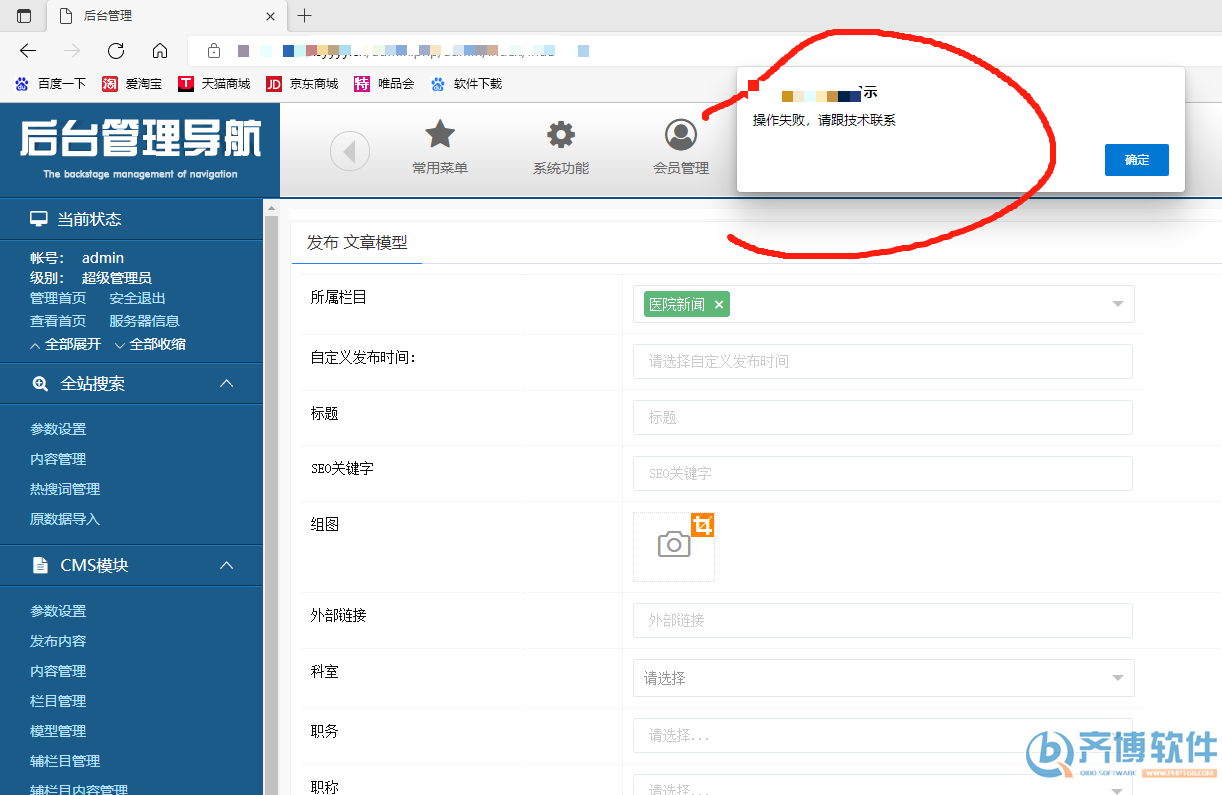Go to 管理首页
Screen dimensions: 1222x795
pos(58,298)
